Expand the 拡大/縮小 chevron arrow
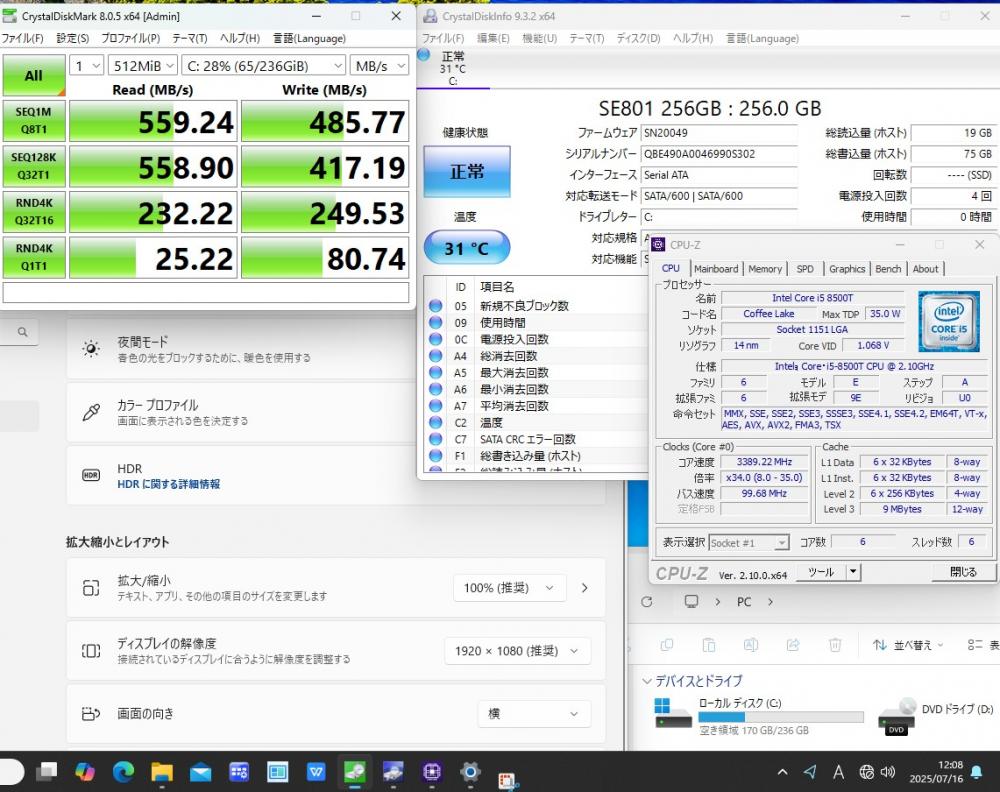Viewport: 1000px width, 792px height. click(585, 588)
